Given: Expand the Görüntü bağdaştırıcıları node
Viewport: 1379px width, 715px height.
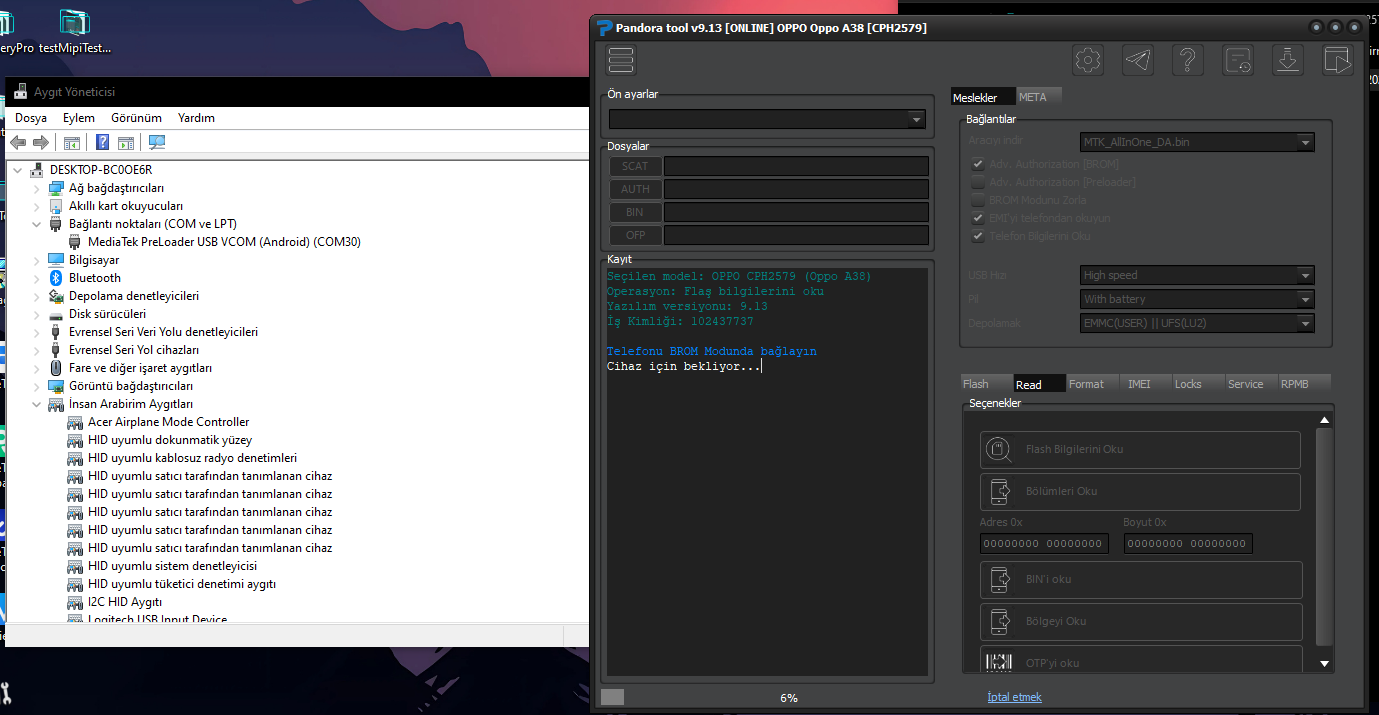Looking at the screenshot, I should coord(37,386).
